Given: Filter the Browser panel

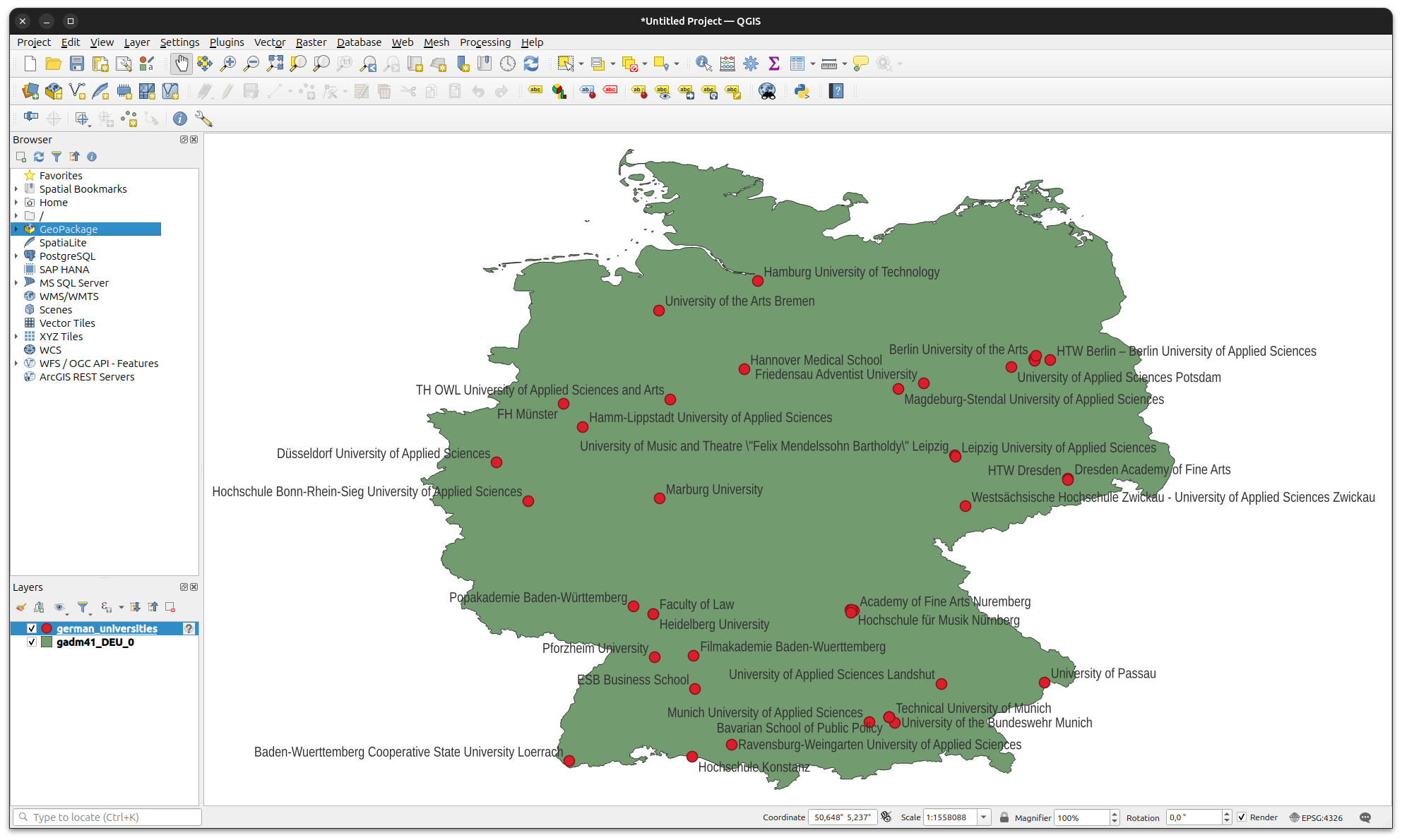Looking at the screenshot, I should [57, 157].
